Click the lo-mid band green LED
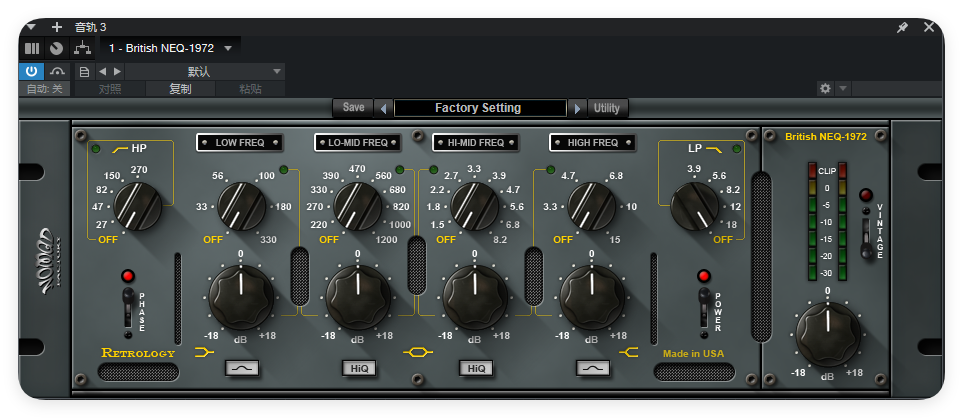This screenshot has width=963, height=418. coord(400,169)
